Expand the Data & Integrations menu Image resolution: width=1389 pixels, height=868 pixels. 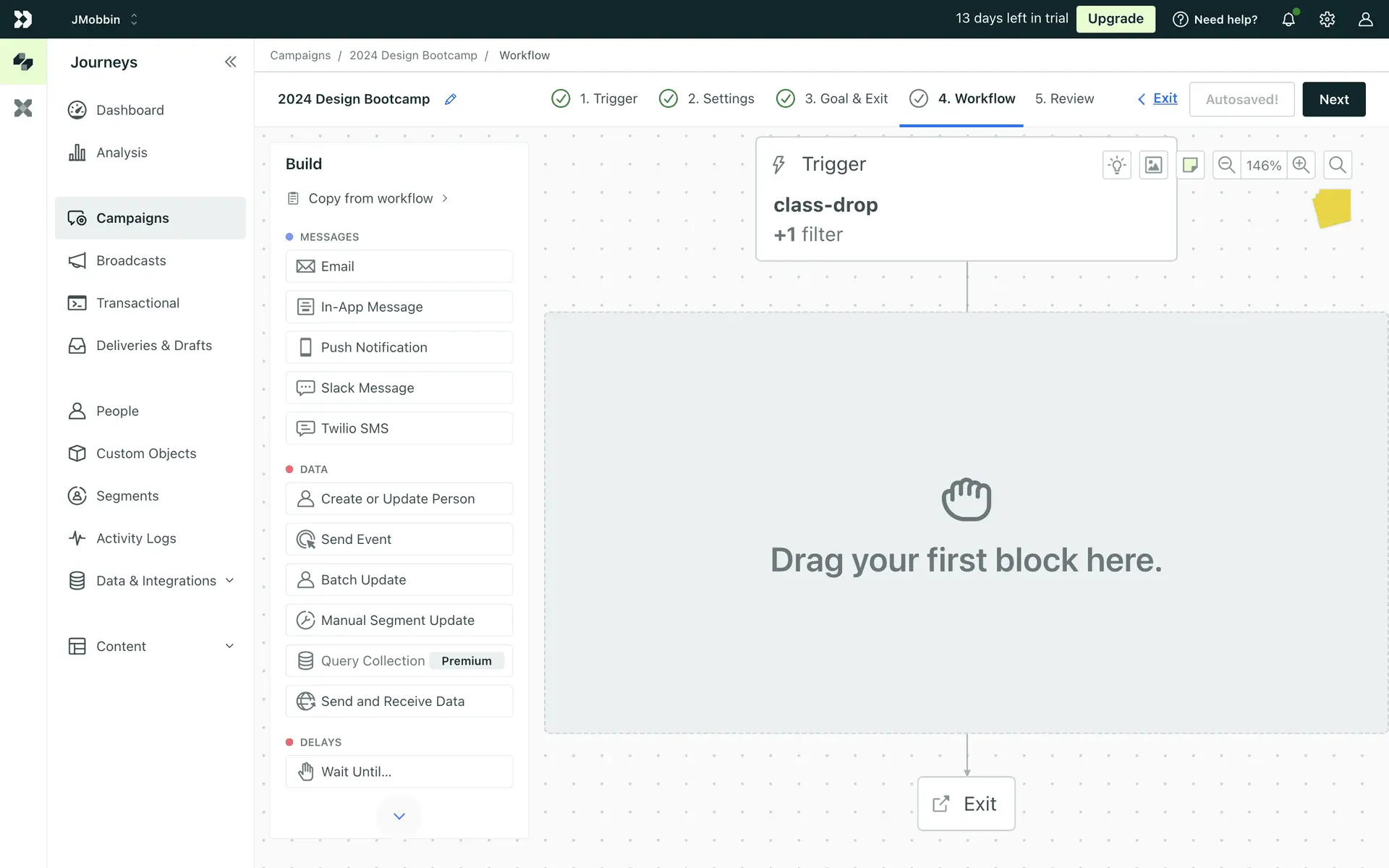230,581
